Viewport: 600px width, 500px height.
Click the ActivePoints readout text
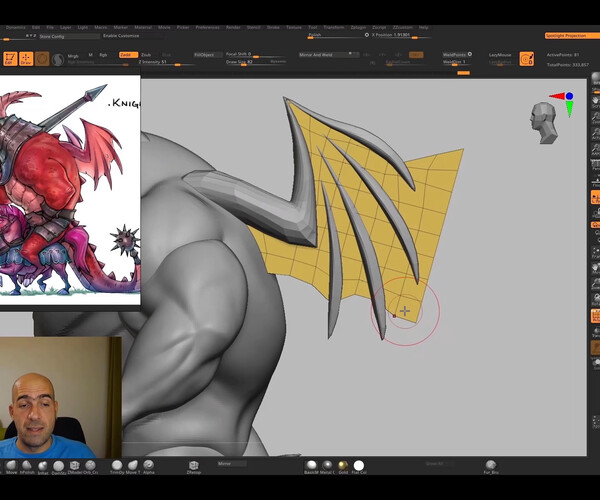562,55
